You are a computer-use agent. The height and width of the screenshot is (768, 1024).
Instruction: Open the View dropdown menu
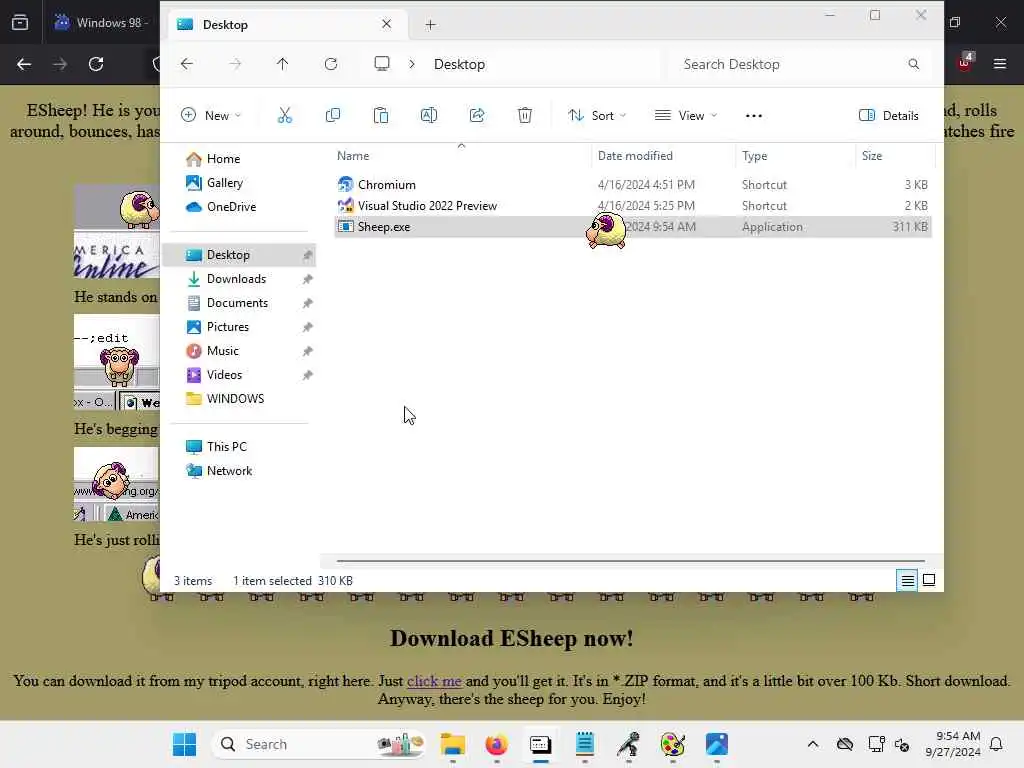[x=686, y=116]
